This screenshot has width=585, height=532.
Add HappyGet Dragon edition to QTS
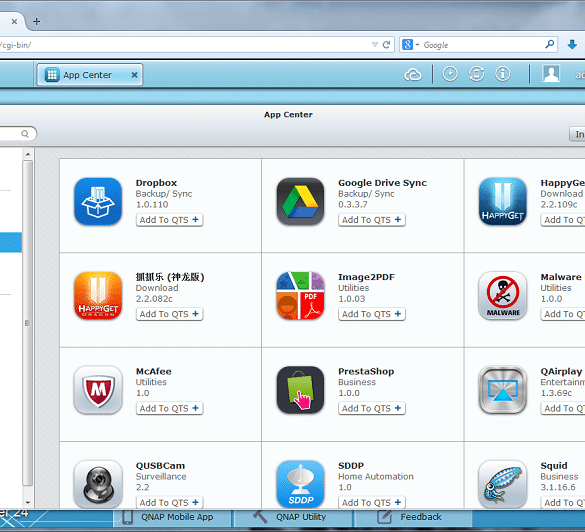[169, 314]
